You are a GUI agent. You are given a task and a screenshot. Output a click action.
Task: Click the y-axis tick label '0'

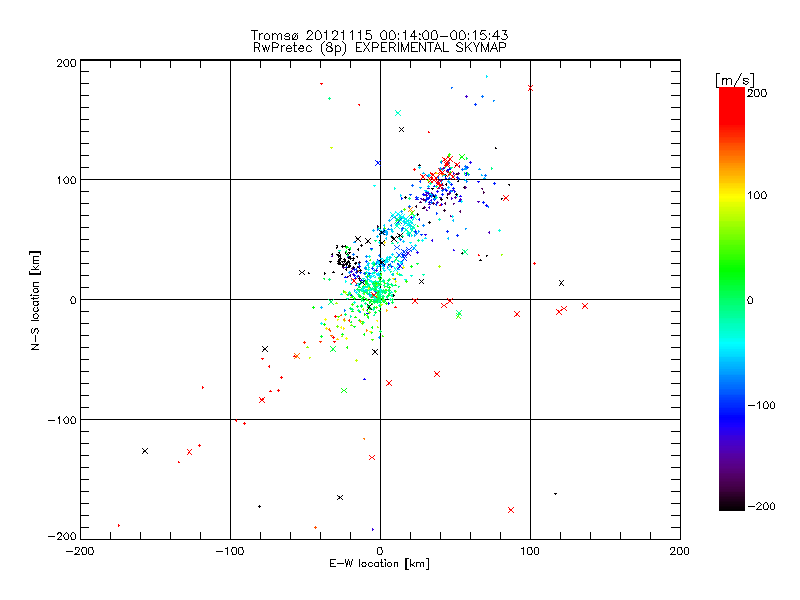click(73, 300)
